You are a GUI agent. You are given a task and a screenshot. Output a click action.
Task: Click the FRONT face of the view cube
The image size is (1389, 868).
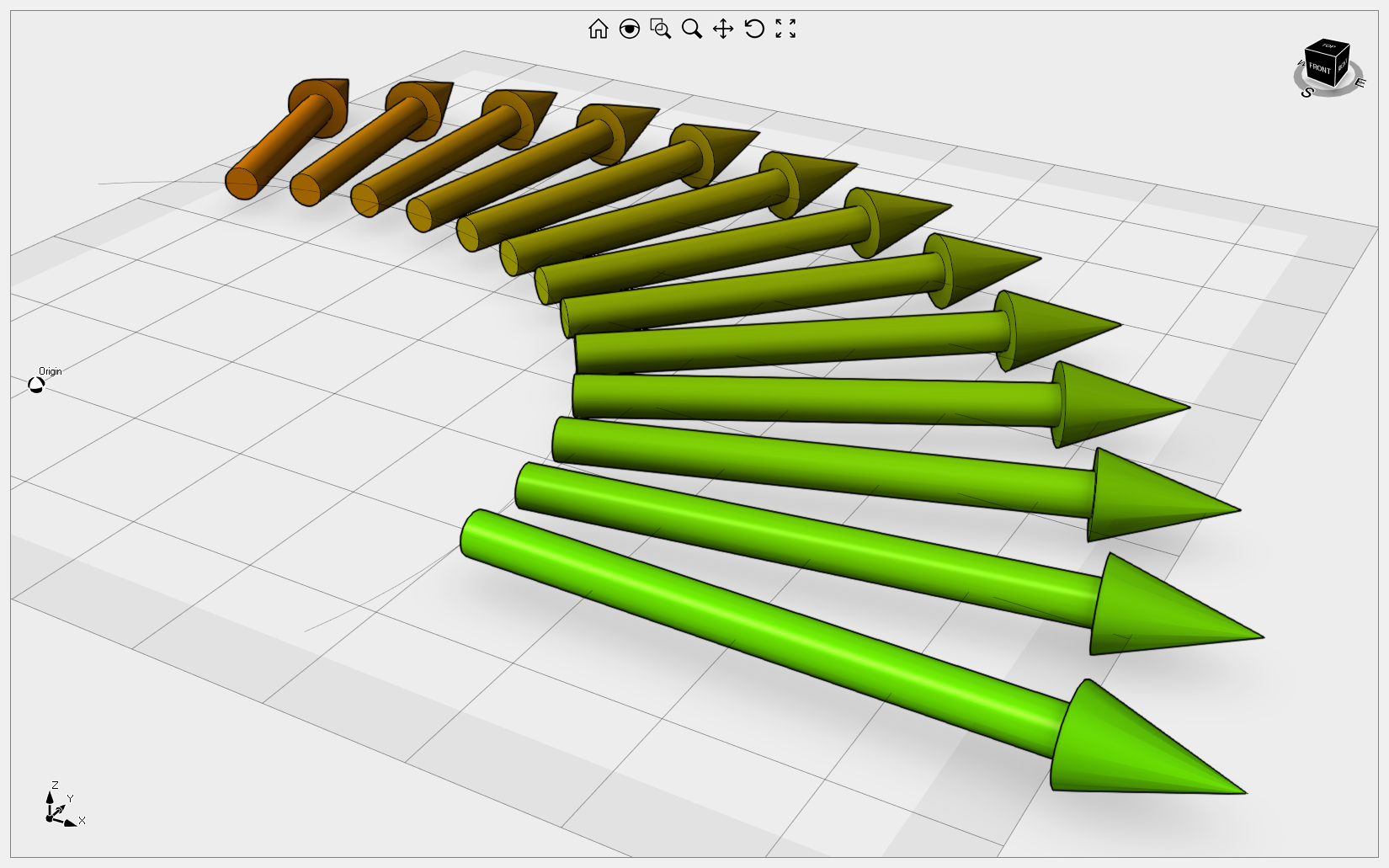point(1320,68)
